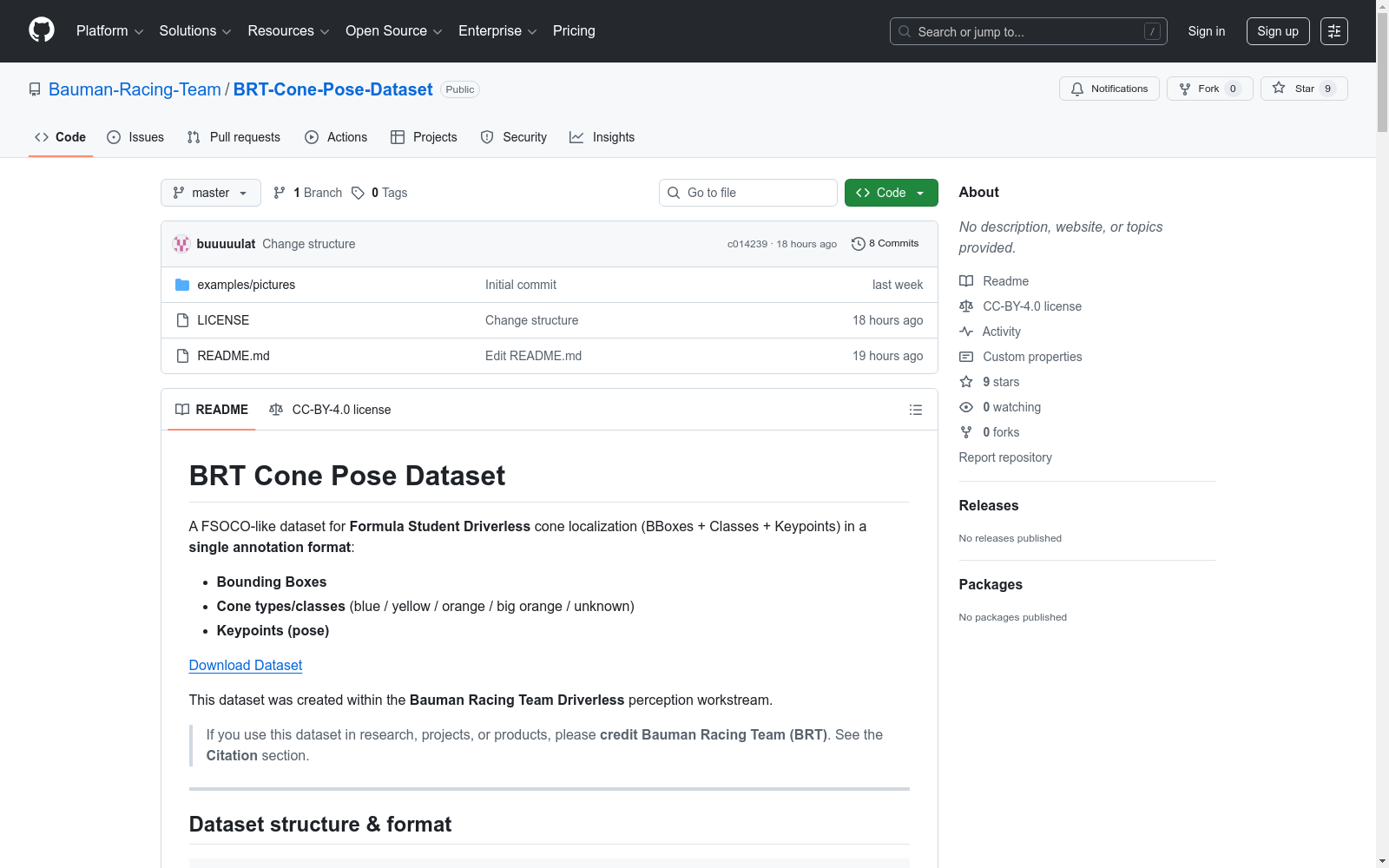This screenshot has height=868, width=1389.
Task: Expand the Open Source menu
Action: [394, 31]
